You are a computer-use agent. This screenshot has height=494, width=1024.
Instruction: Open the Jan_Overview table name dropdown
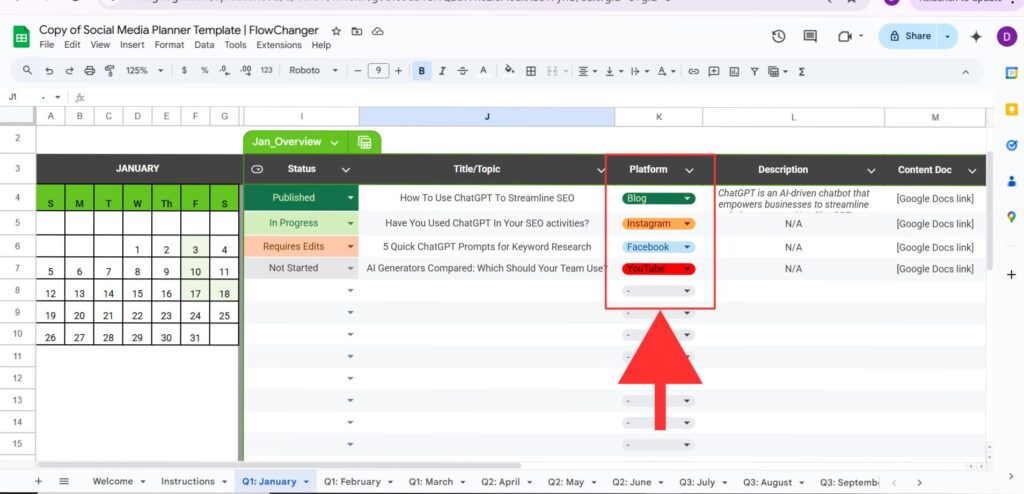pos(335,142)
